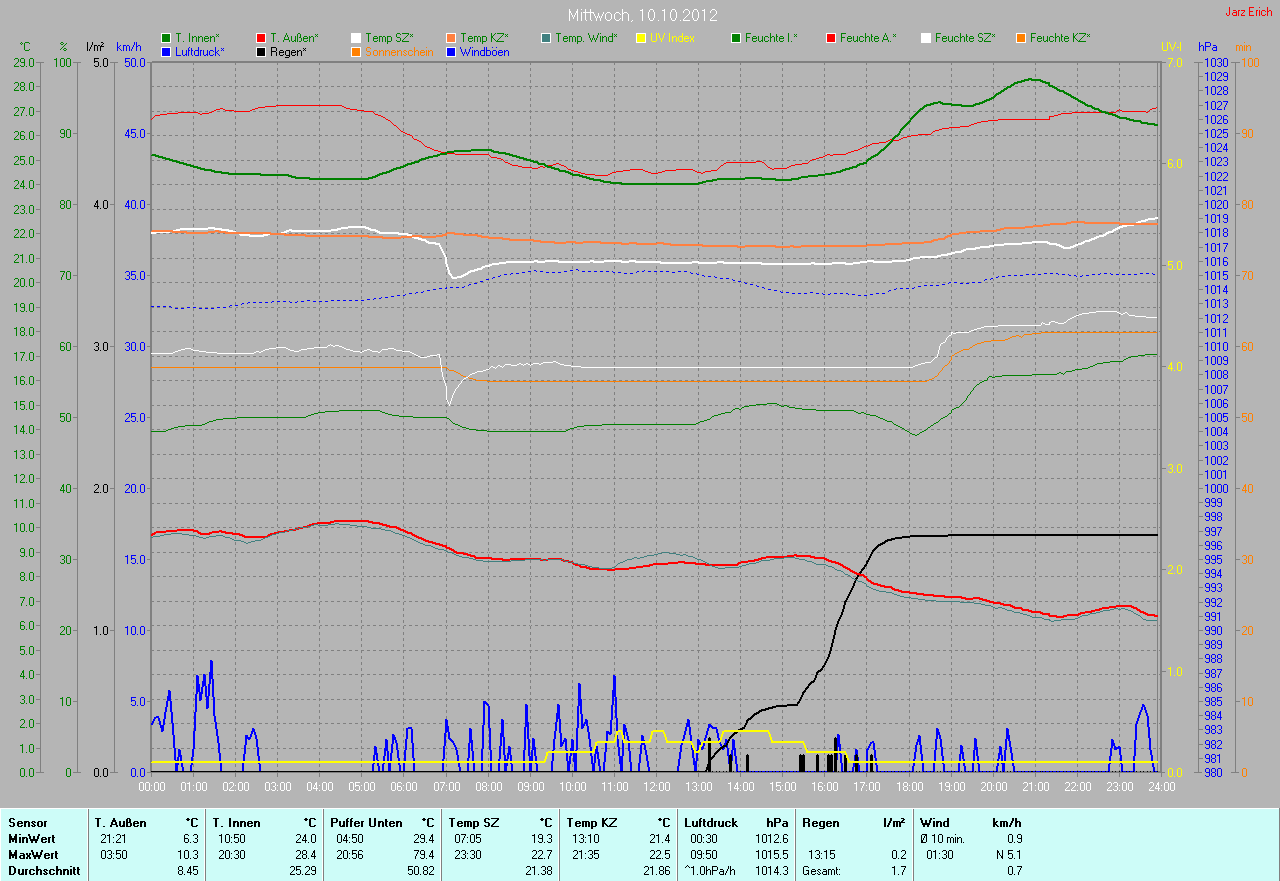Click the yellow UV Index legend square
The width and height of the screenshot is (1280, 881).
point(641,38)
